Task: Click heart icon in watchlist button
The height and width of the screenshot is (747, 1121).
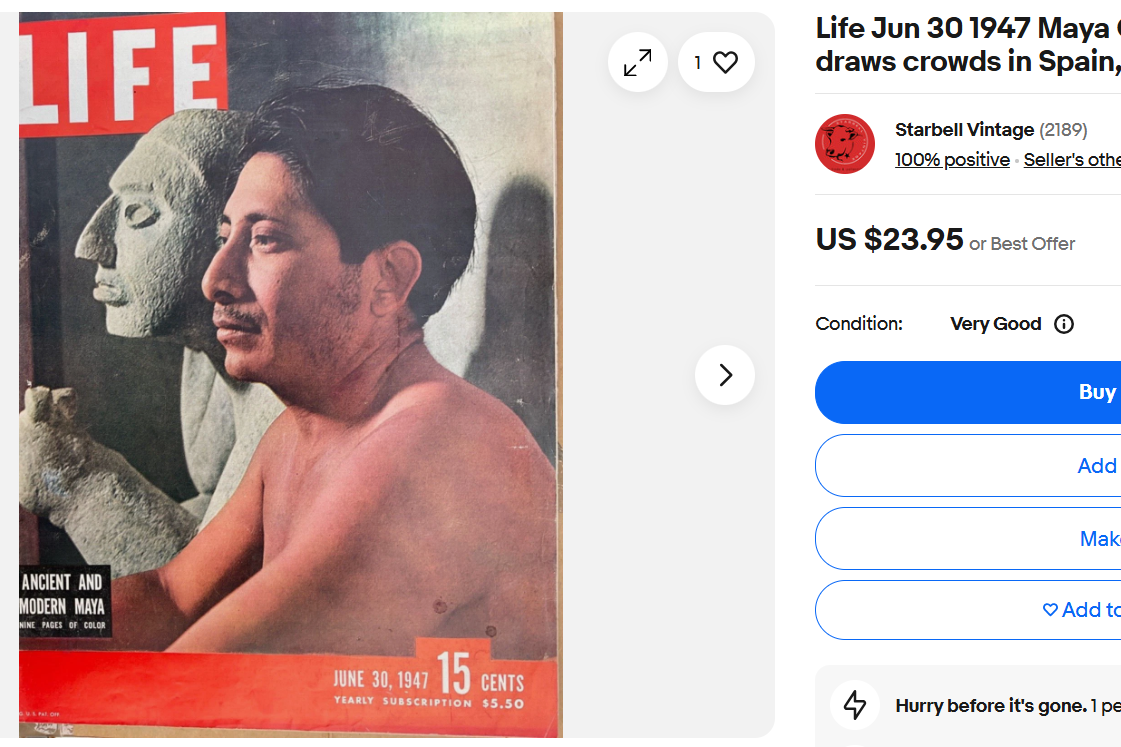Action: [1050, 610]
